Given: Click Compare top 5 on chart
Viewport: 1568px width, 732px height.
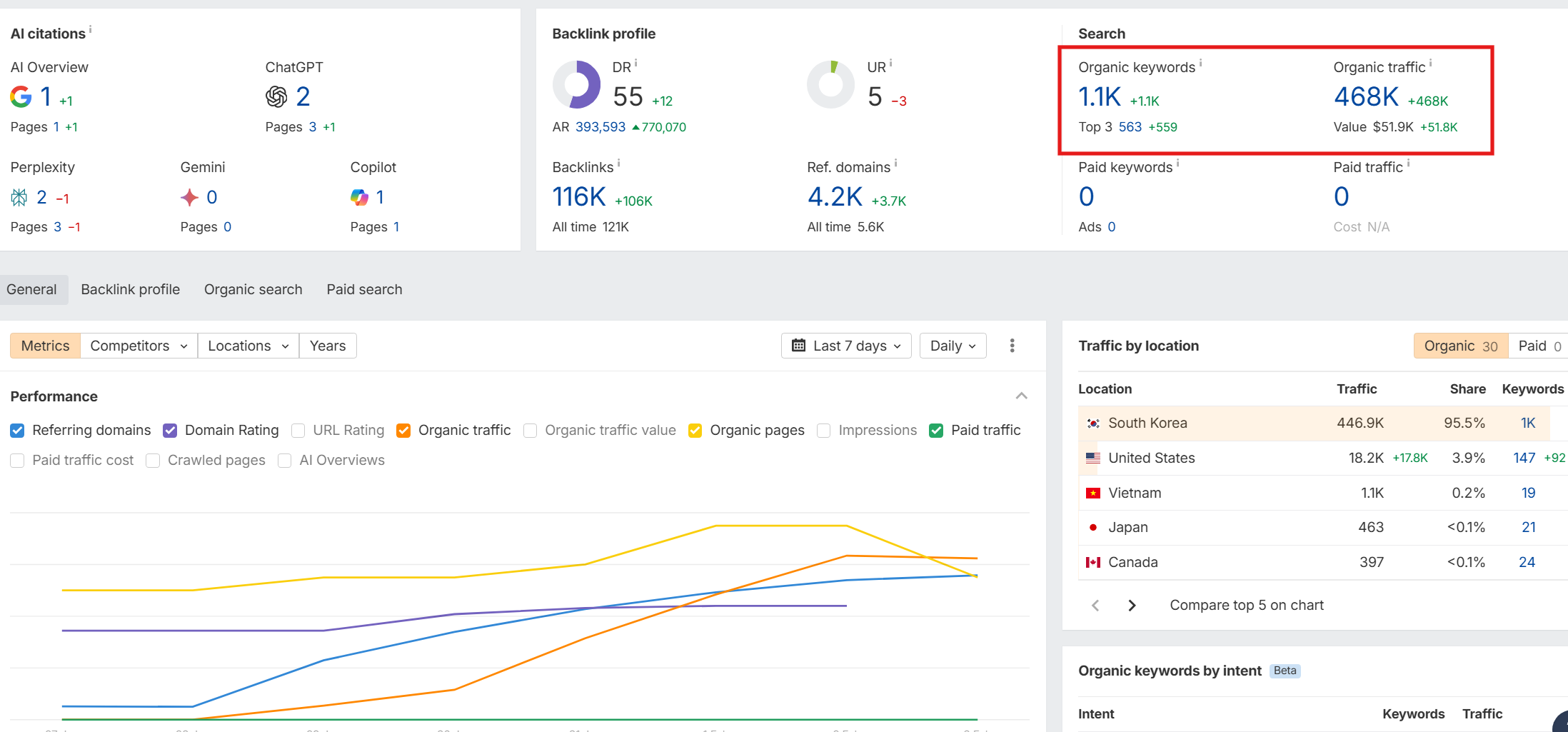Looking at the screenshot, I should (1246, 605).
